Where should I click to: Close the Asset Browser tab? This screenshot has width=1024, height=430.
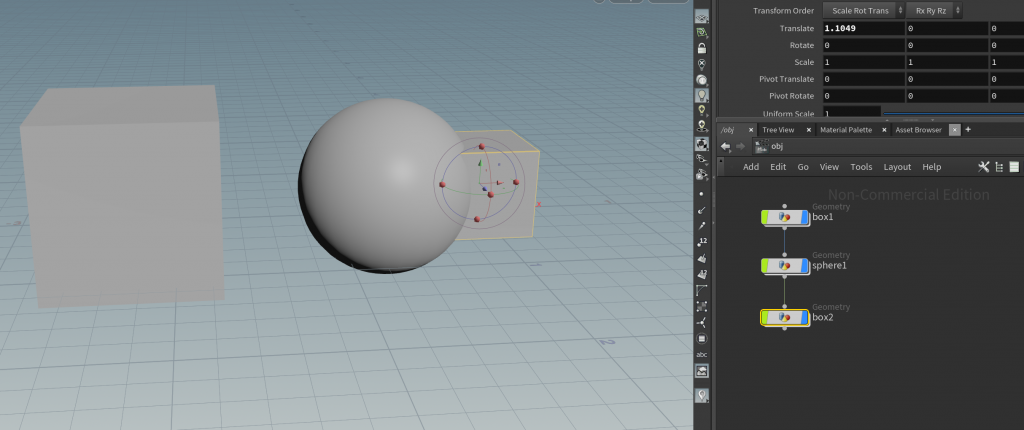click(x=954, y=130)
